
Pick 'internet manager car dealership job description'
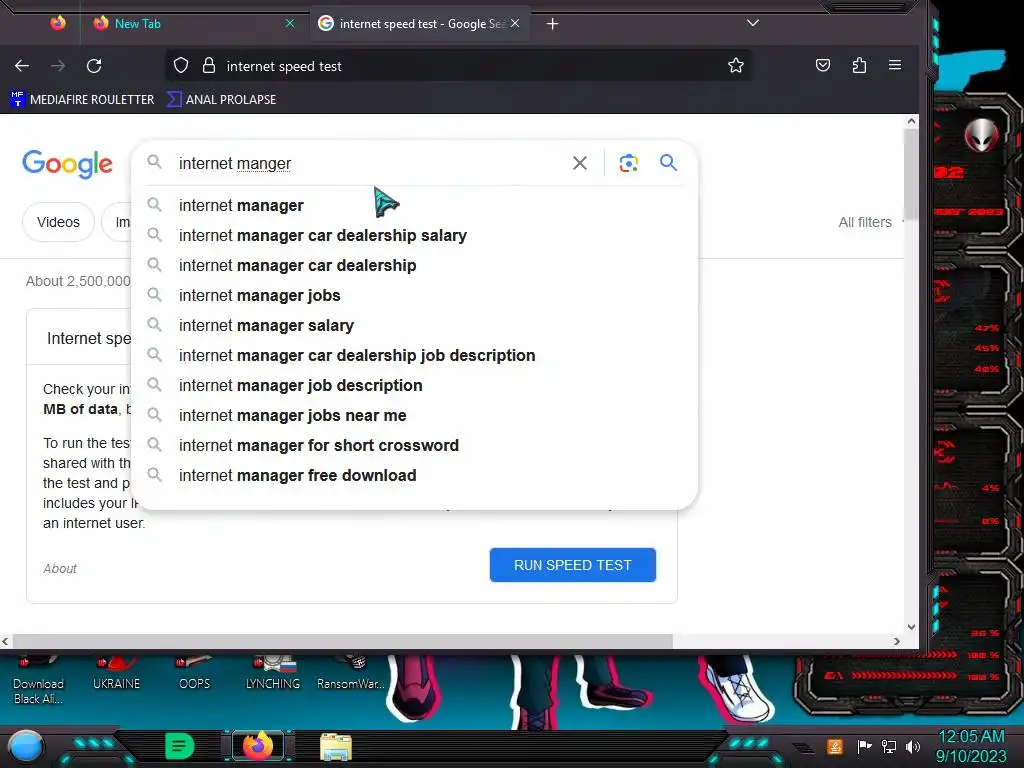(x=415, y=355)
